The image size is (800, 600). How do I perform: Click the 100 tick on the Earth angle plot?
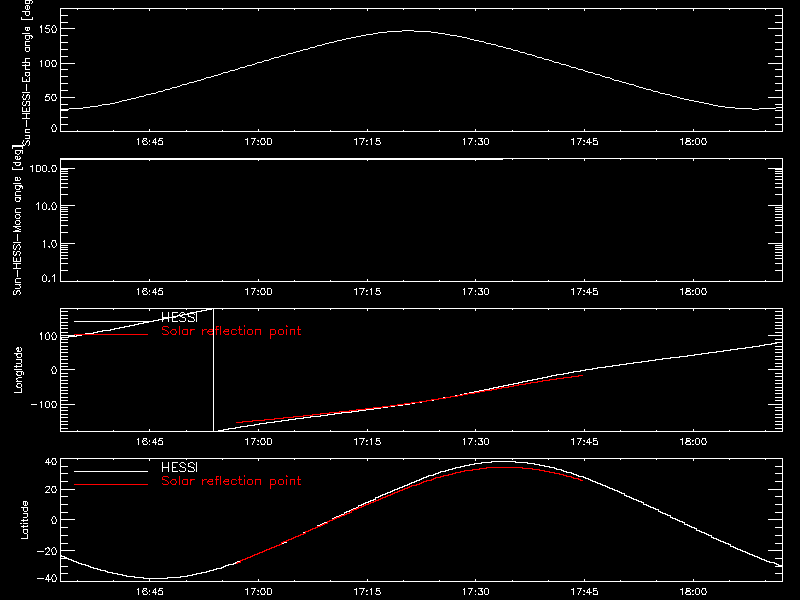(48, 64)
